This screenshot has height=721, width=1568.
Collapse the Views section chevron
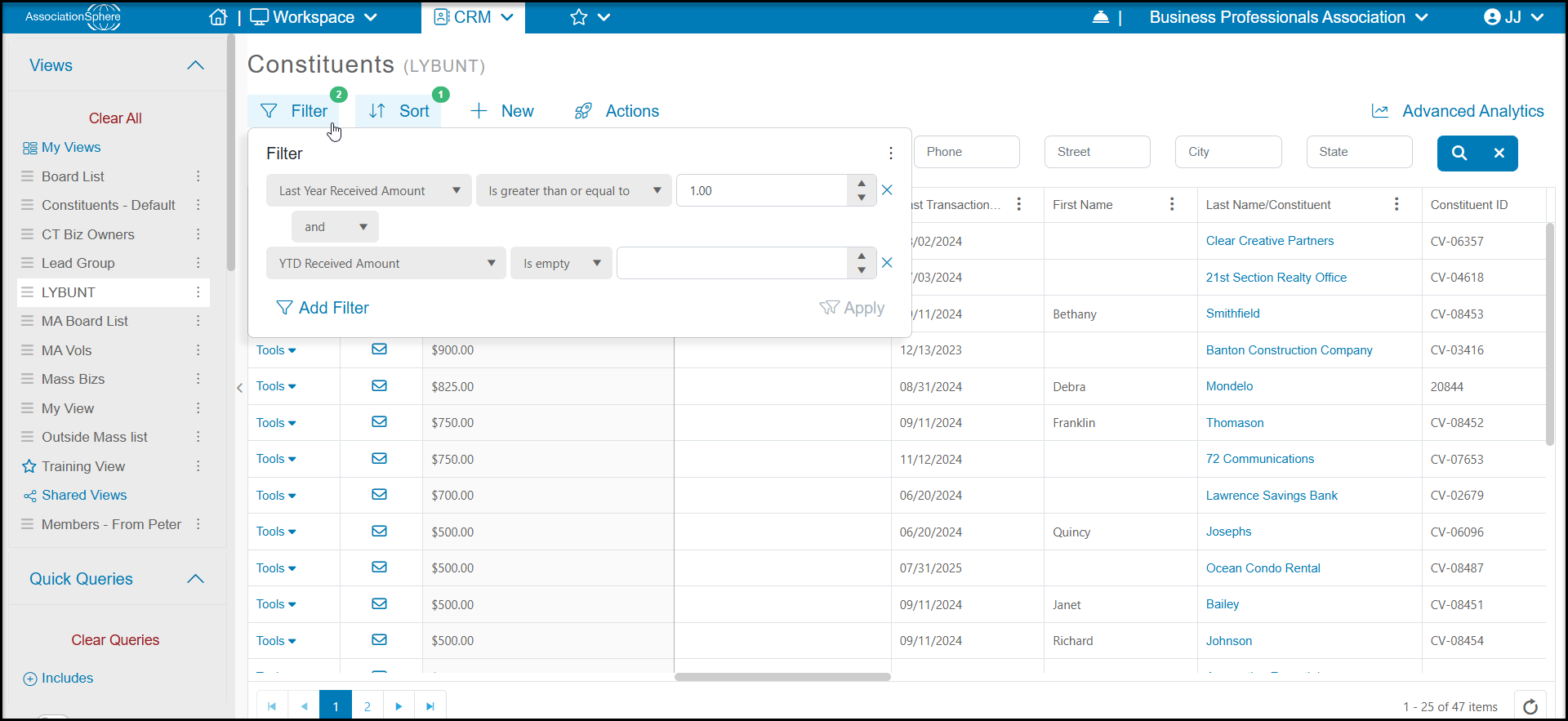195,65
